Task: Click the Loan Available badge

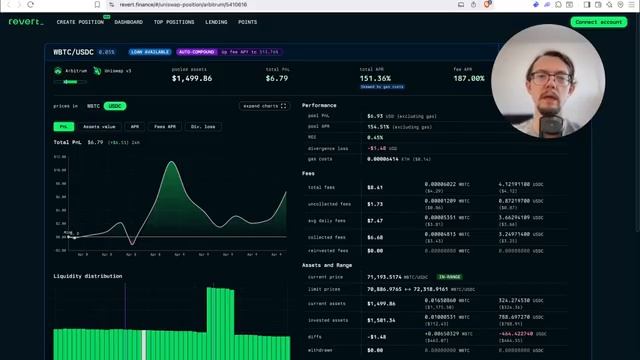Action: pyautogui.click(x=150, y=52)
